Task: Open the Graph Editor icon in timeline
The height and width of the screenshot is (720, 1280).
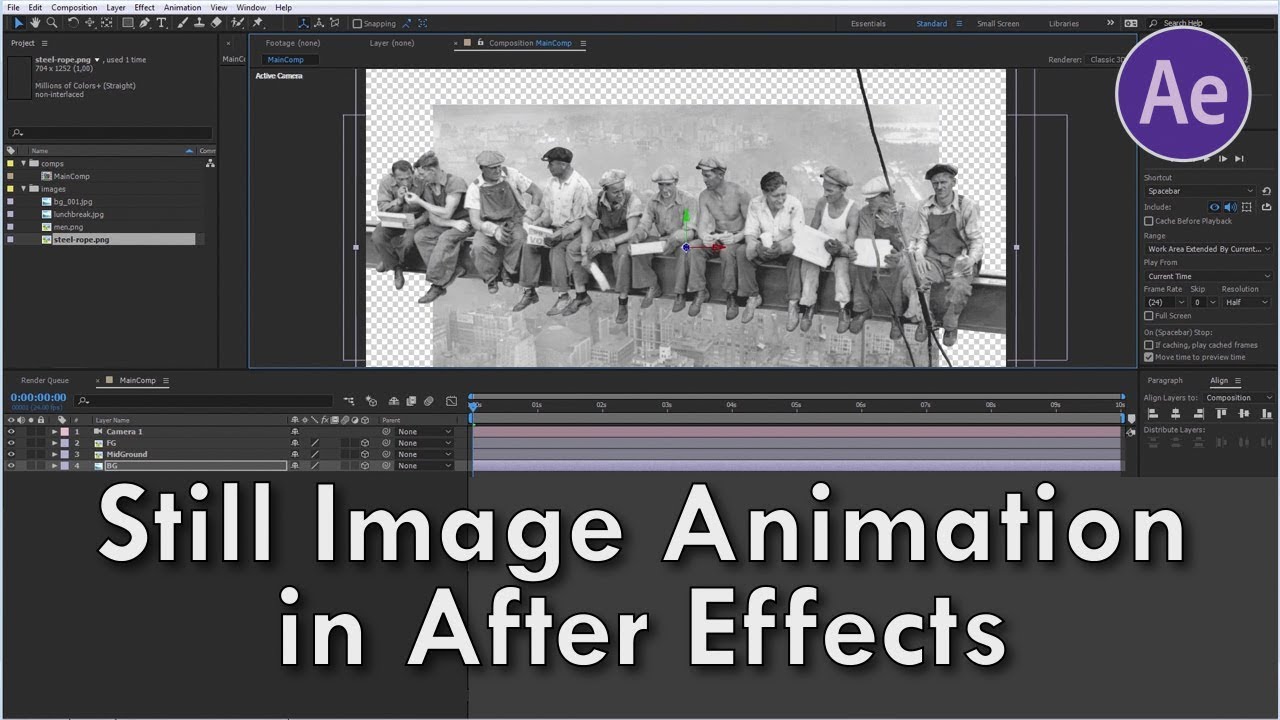Action: tap(451, 401)
